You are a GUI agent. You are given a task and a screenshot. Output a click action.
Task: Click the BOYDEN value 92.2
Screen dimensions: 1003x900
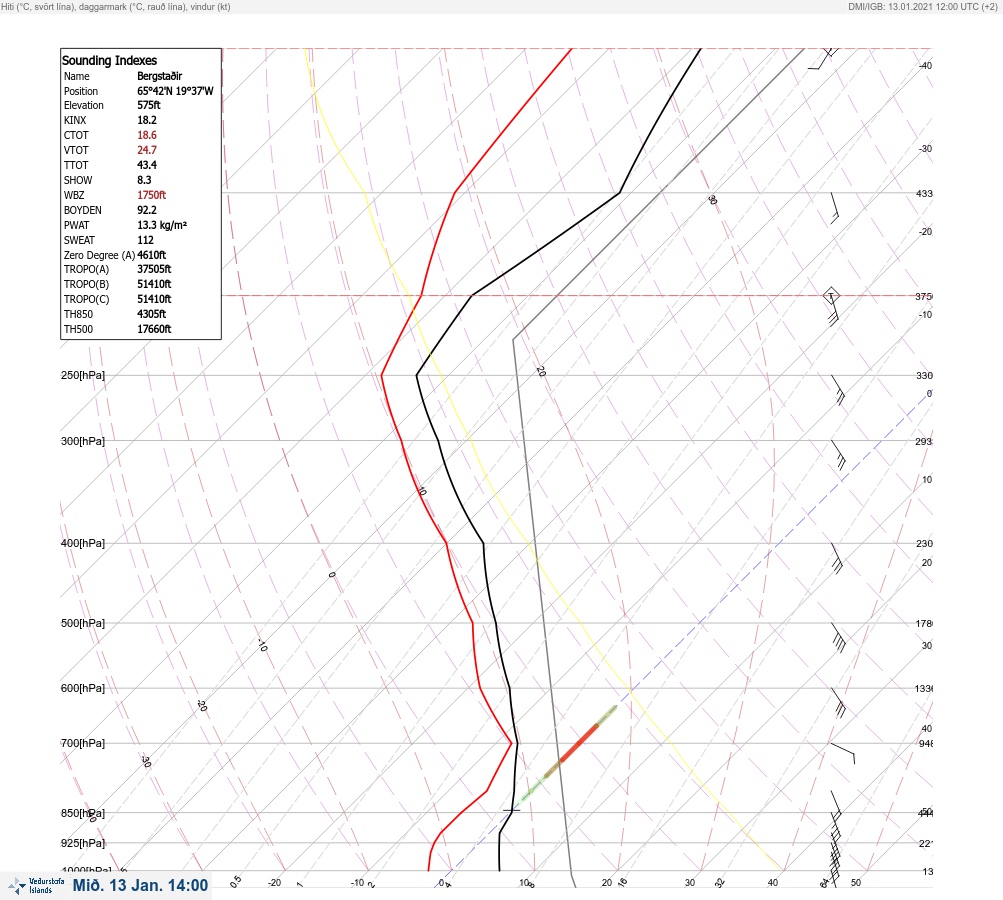pyautogui.click(x=146, y=210)
